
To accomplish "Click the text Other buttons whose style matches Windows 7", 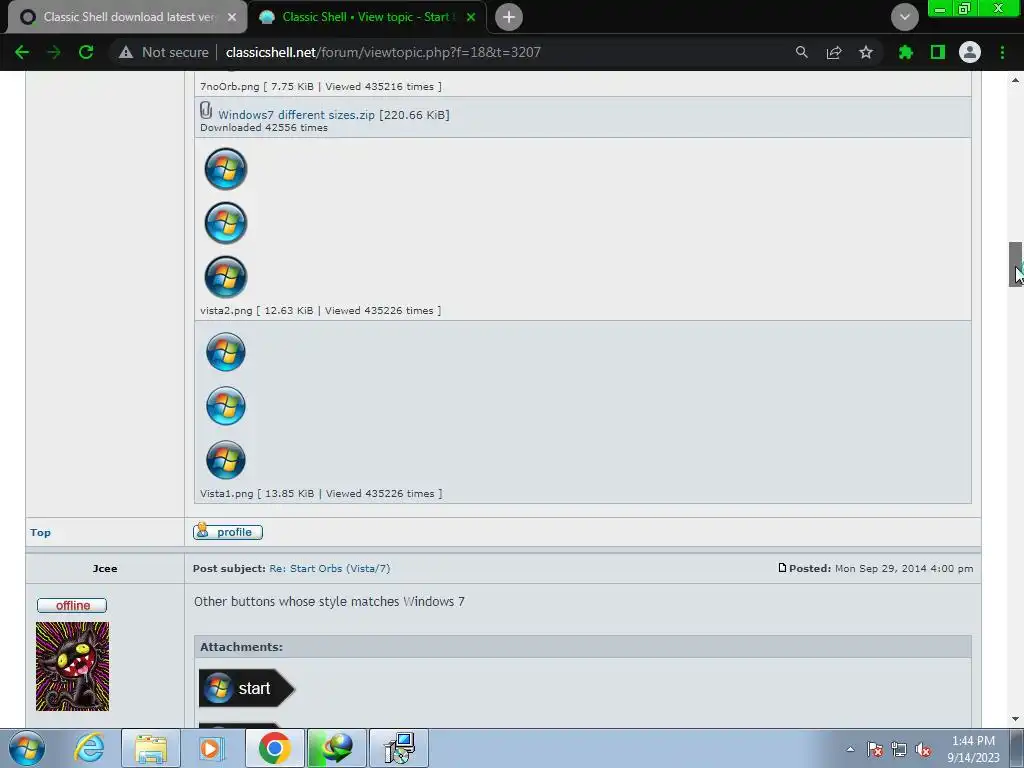I will point(329,601).
